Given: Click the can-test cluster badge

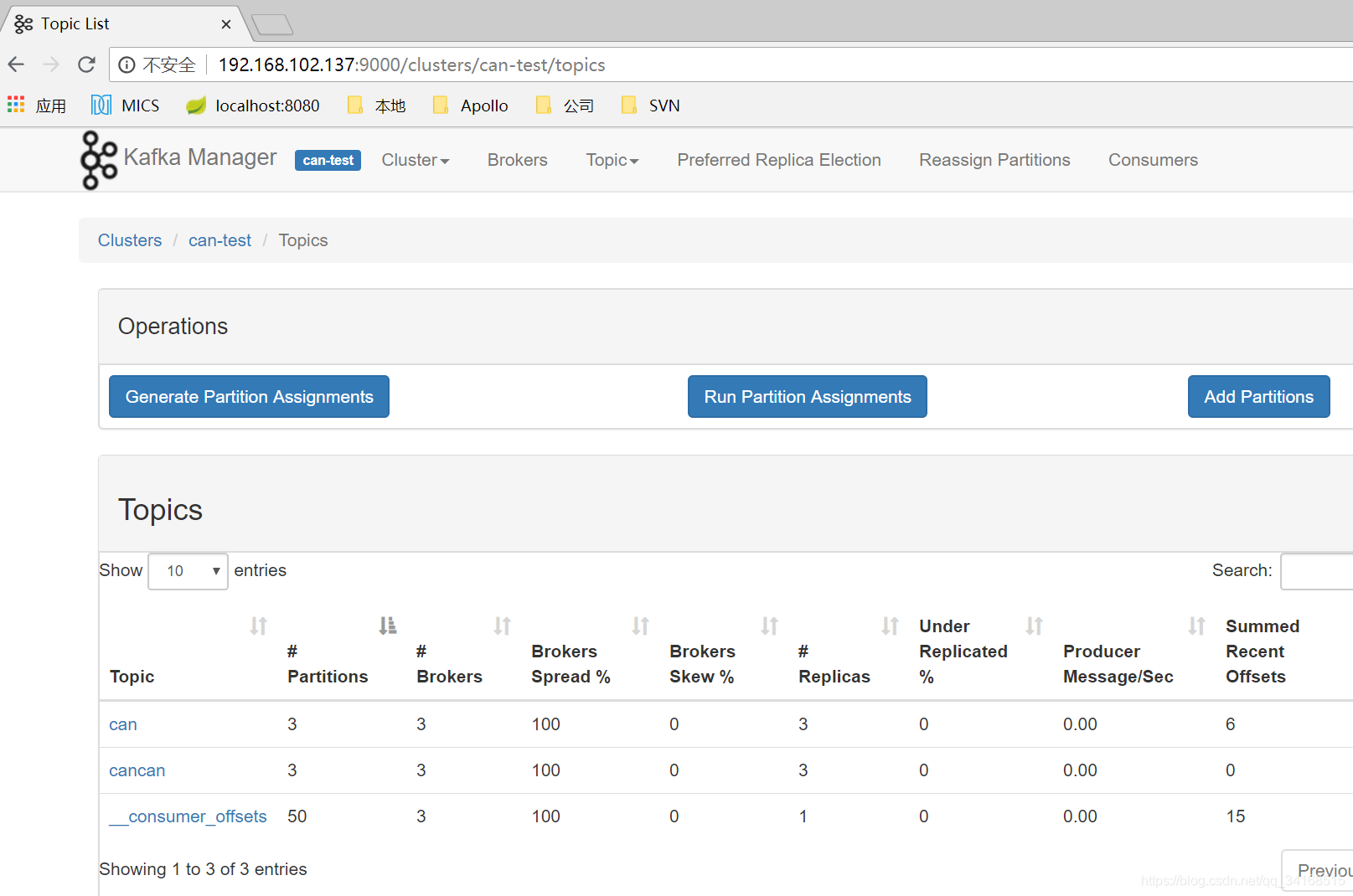Looking at the screenshot, I should tap(328, 160).
